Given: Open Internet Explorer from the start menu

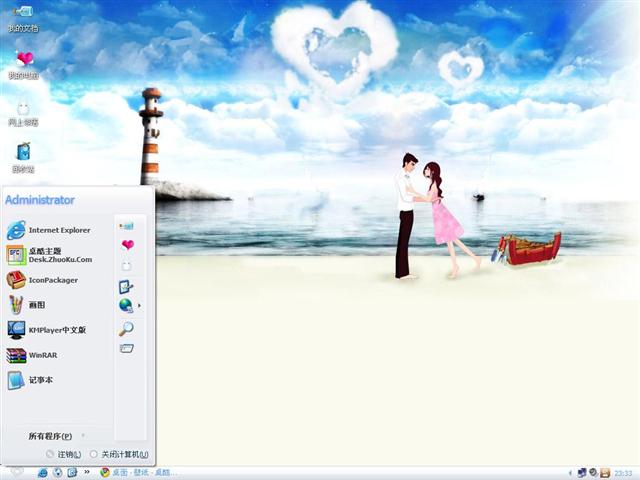Looking at the screenshot, I should (x=49, y=230).
